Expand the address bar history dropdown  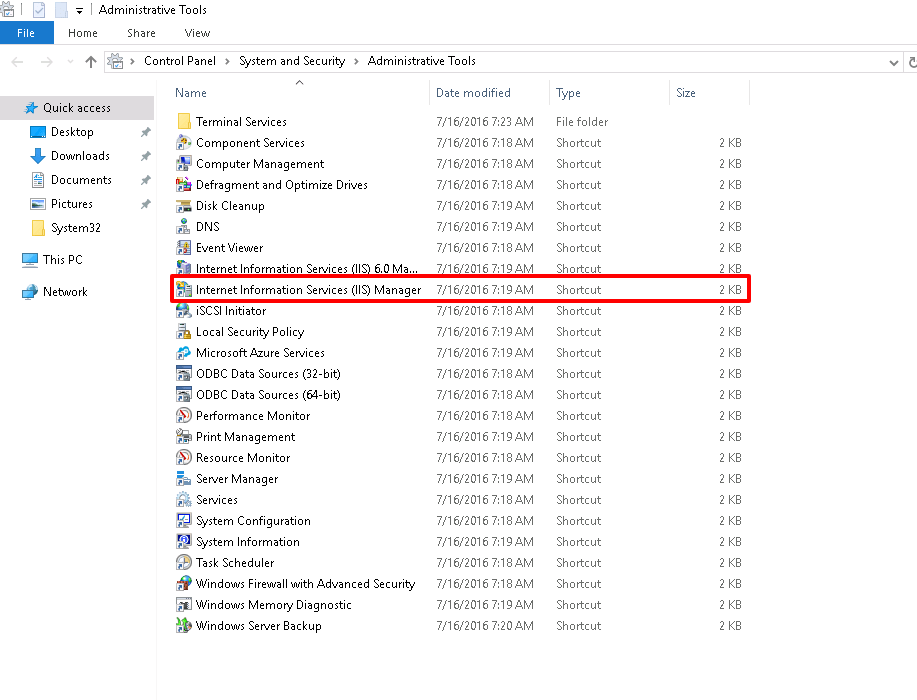894,62
